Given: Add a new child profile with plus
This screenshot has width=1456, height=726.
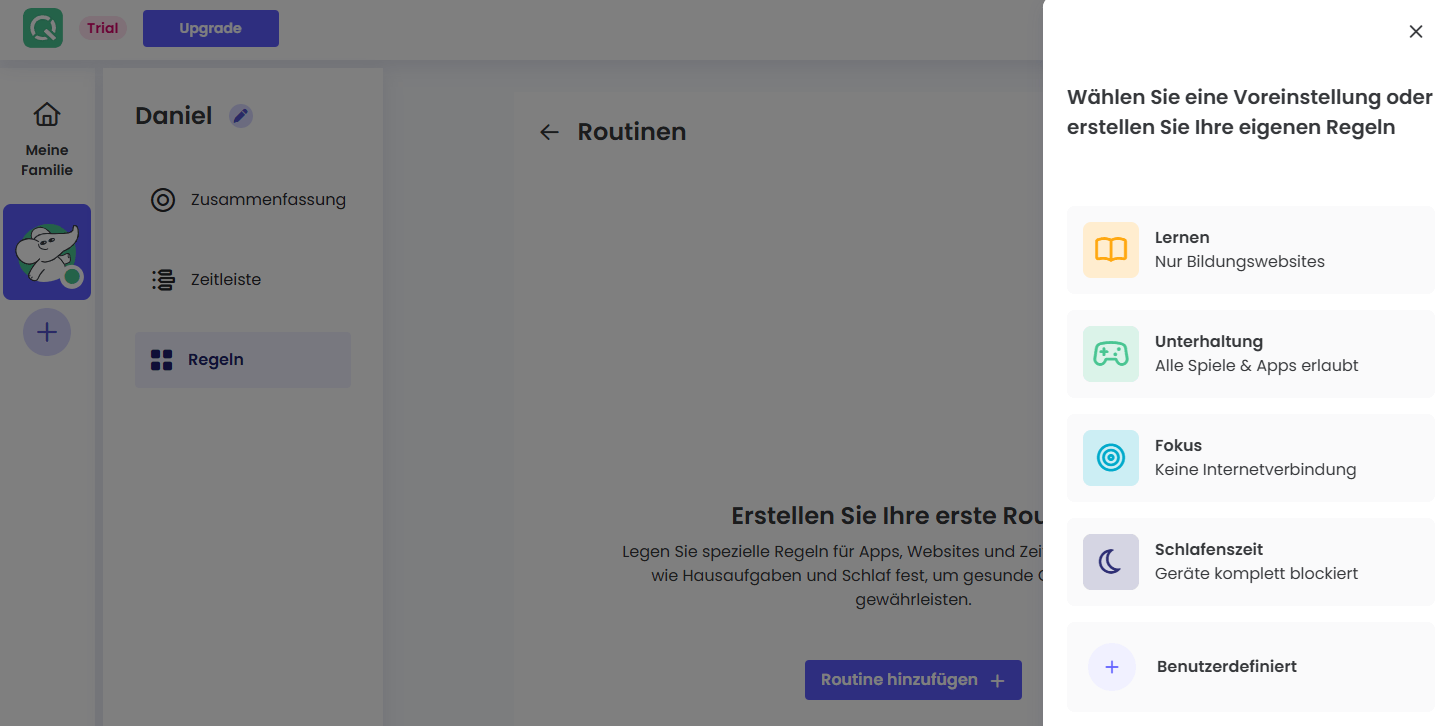Looking at the screenshot, I should point(47,332).
